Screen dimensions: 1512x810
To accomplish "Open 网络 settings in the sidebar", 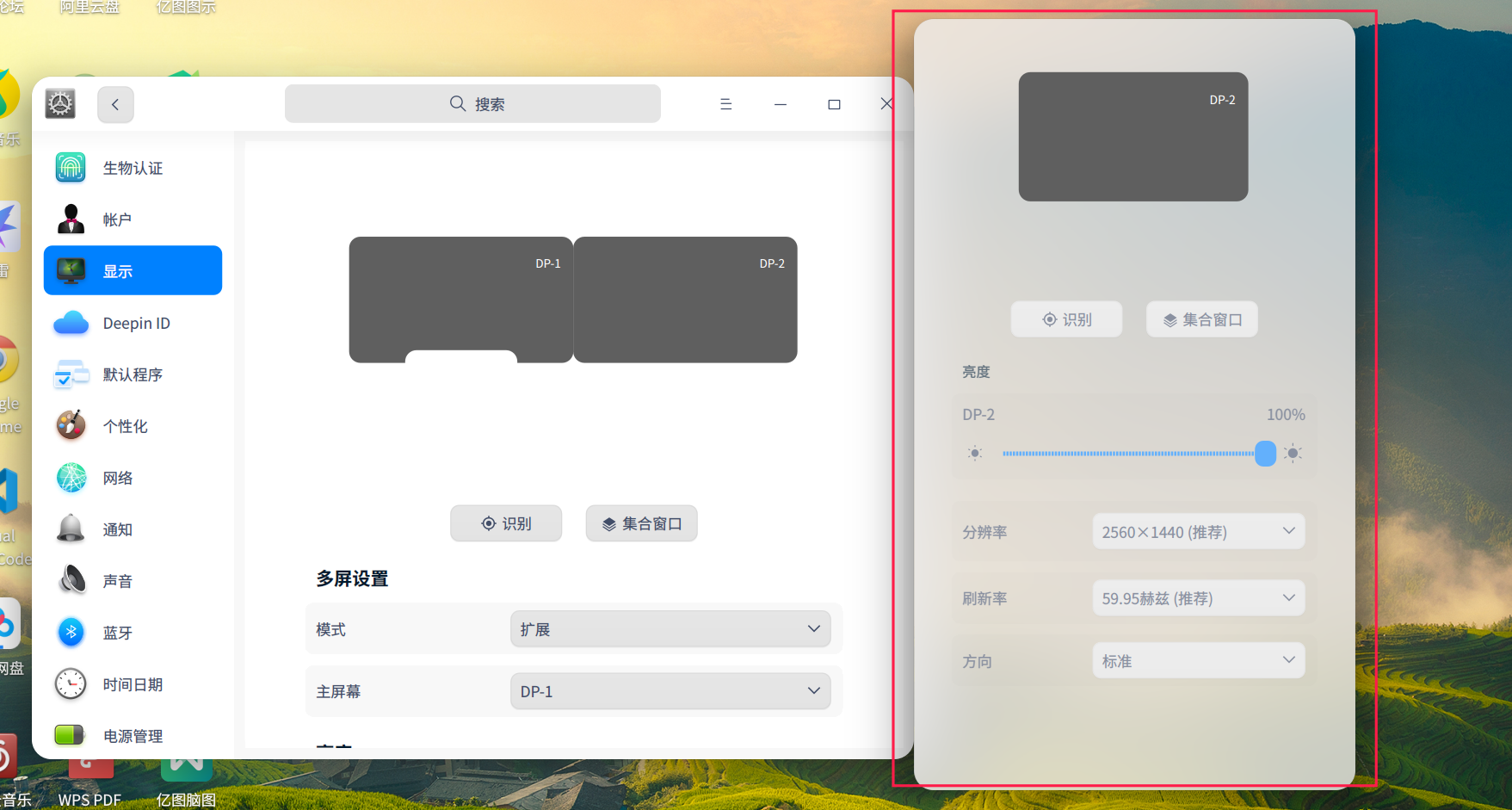I will (133, 478).
